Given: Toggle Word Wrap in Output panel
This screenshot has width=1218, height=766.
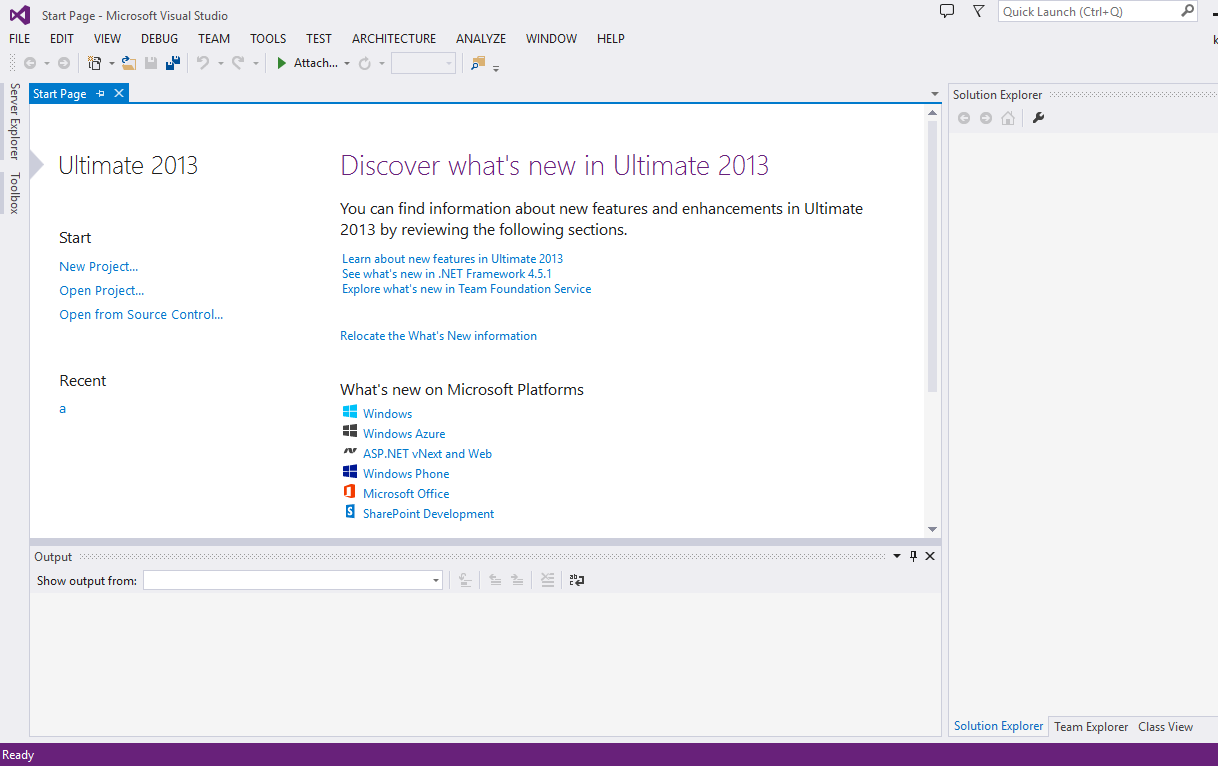Looking at the screenshot, I should click(x=577, y=580).
